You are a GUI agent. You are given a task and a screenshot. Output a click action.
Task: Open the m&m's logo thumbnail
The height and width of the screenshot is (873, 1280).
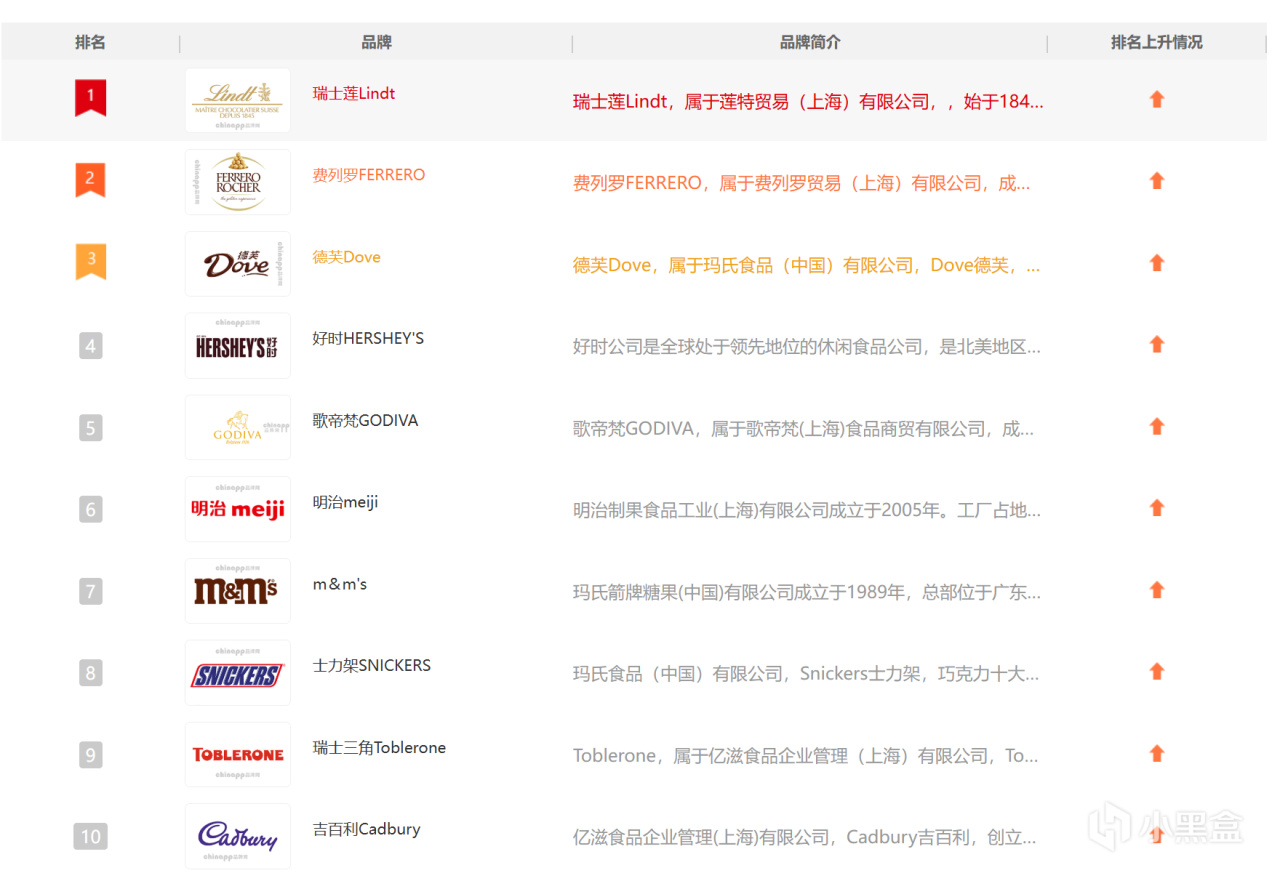pyautogui.click(x=238, y=591)
